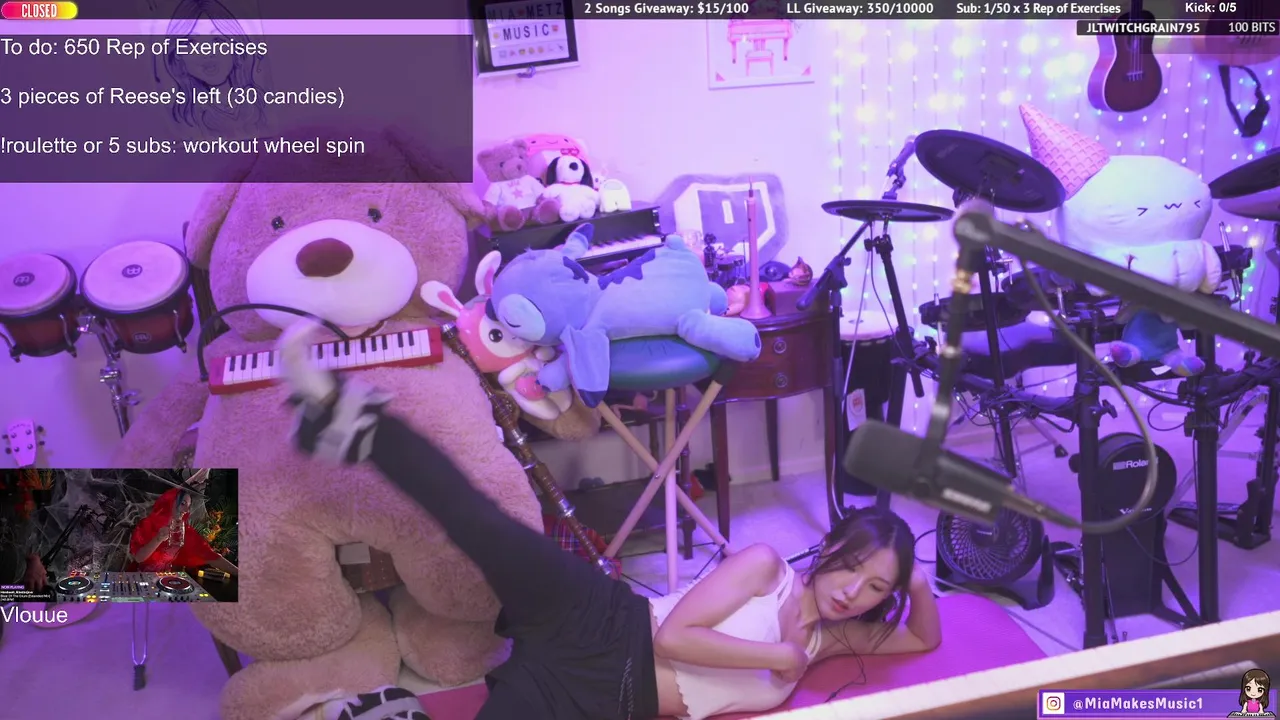Click the Vlouue channel name
Viewport: 1280px width, 720px height.
[34, 615]
